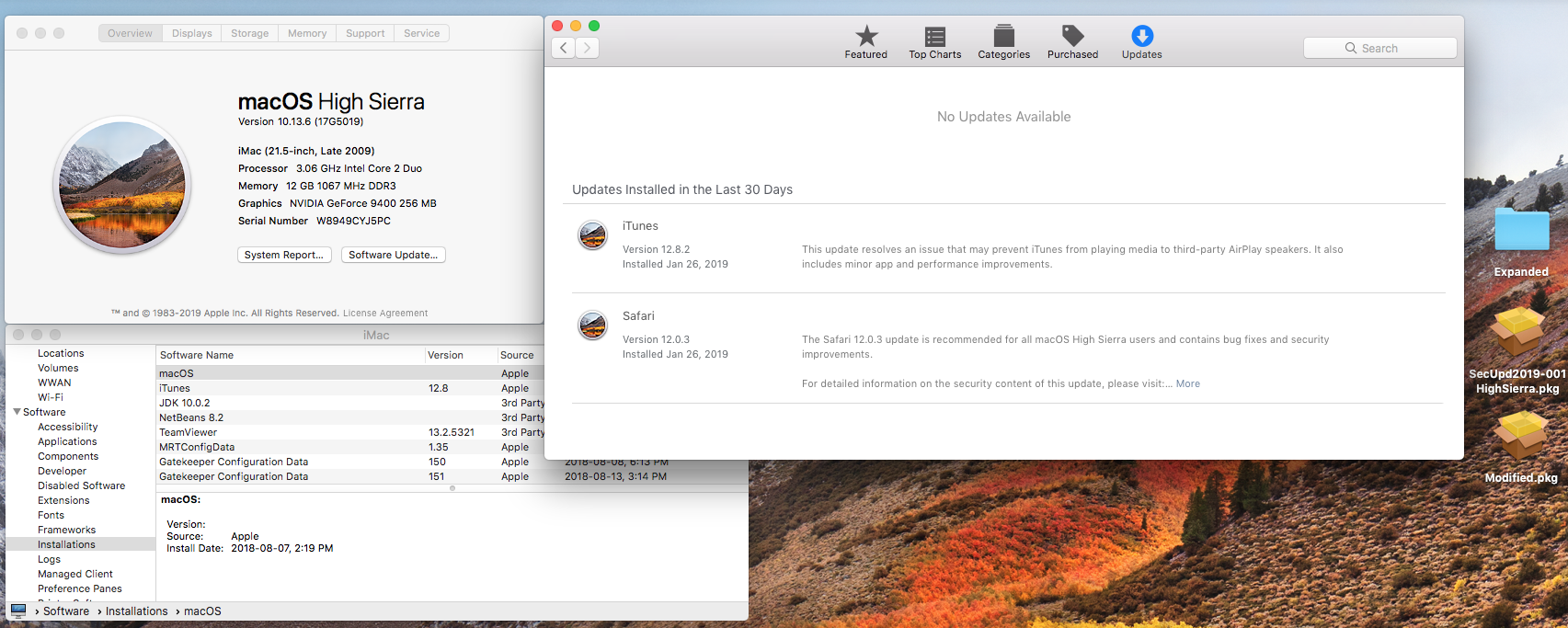
Task: Switch to the Support tab
Action: click(x=365, y=33)
